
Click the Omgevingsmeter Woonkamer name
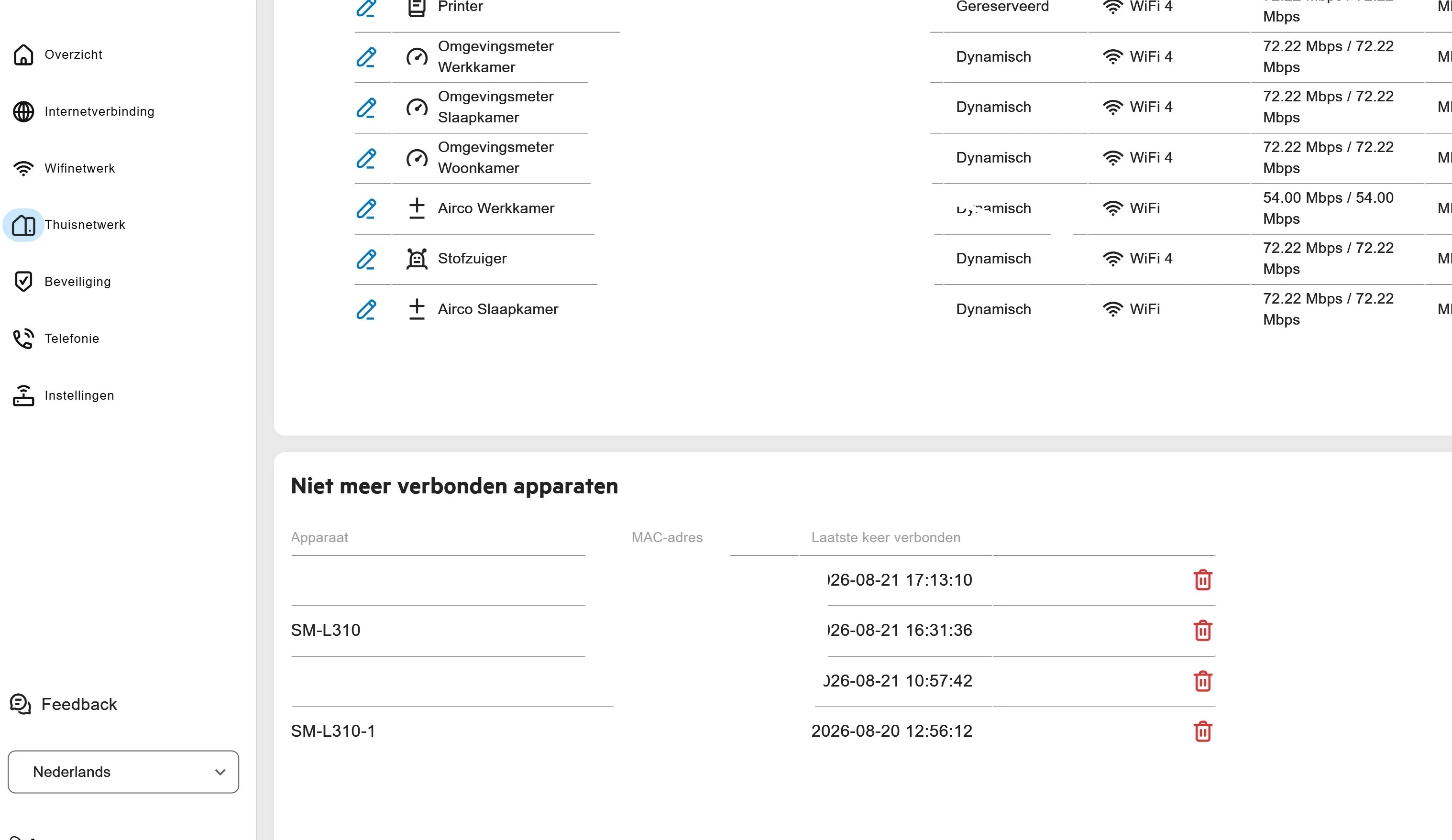tap(495, 158)
